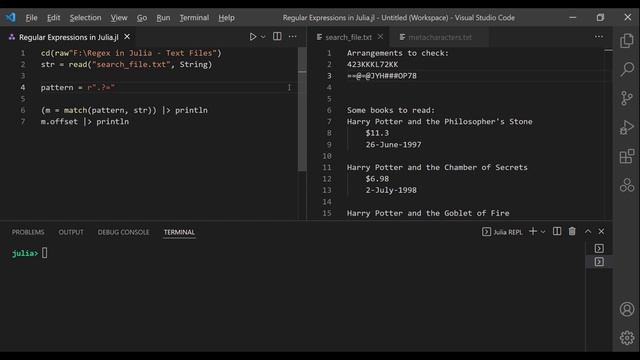Screen dimensions: 640x360
Task: Open the Accounts menu icon
Action: 627,309
